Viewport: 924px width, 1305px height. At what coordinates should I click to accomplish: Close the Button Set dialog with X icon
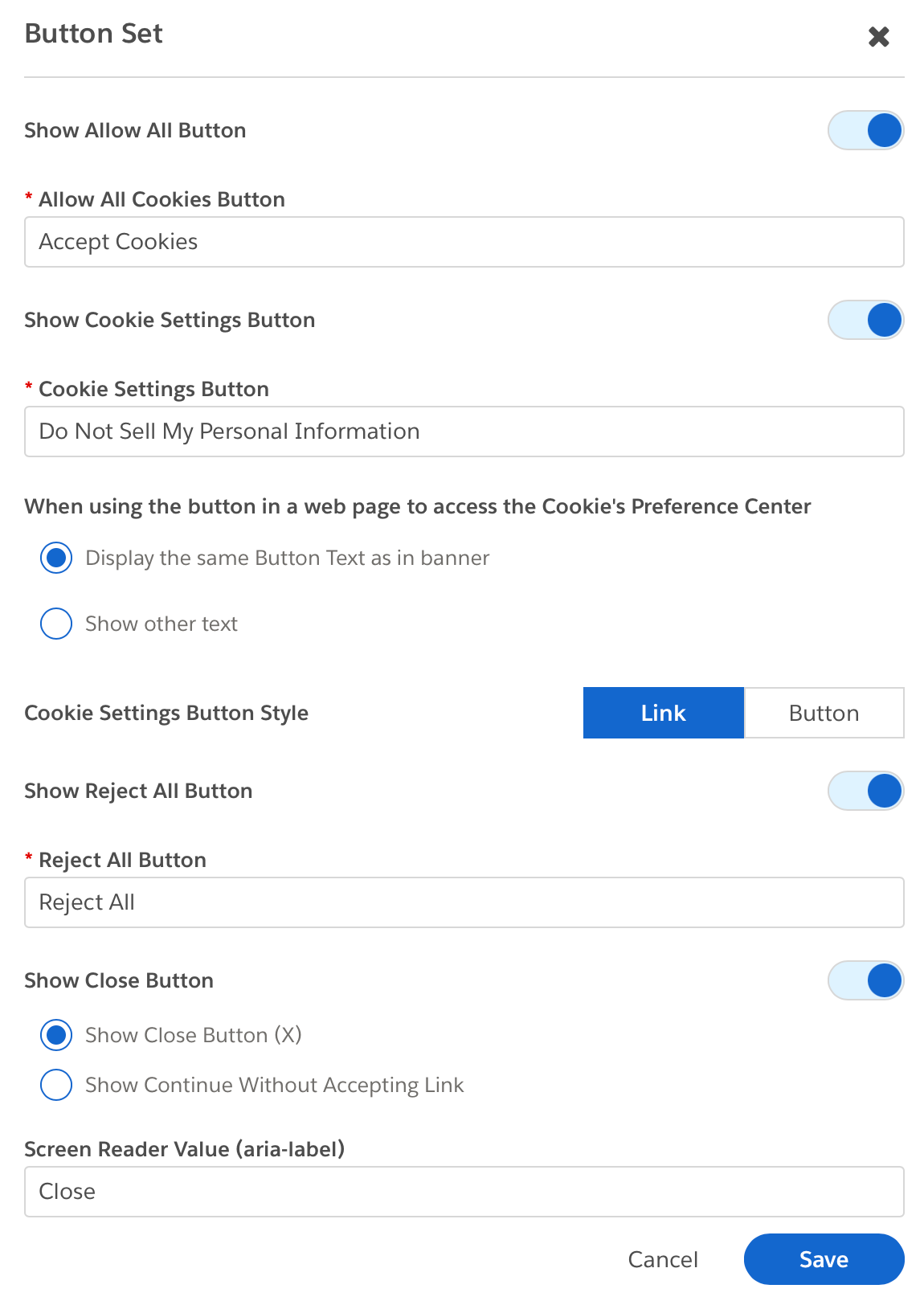tap(879, 37)
